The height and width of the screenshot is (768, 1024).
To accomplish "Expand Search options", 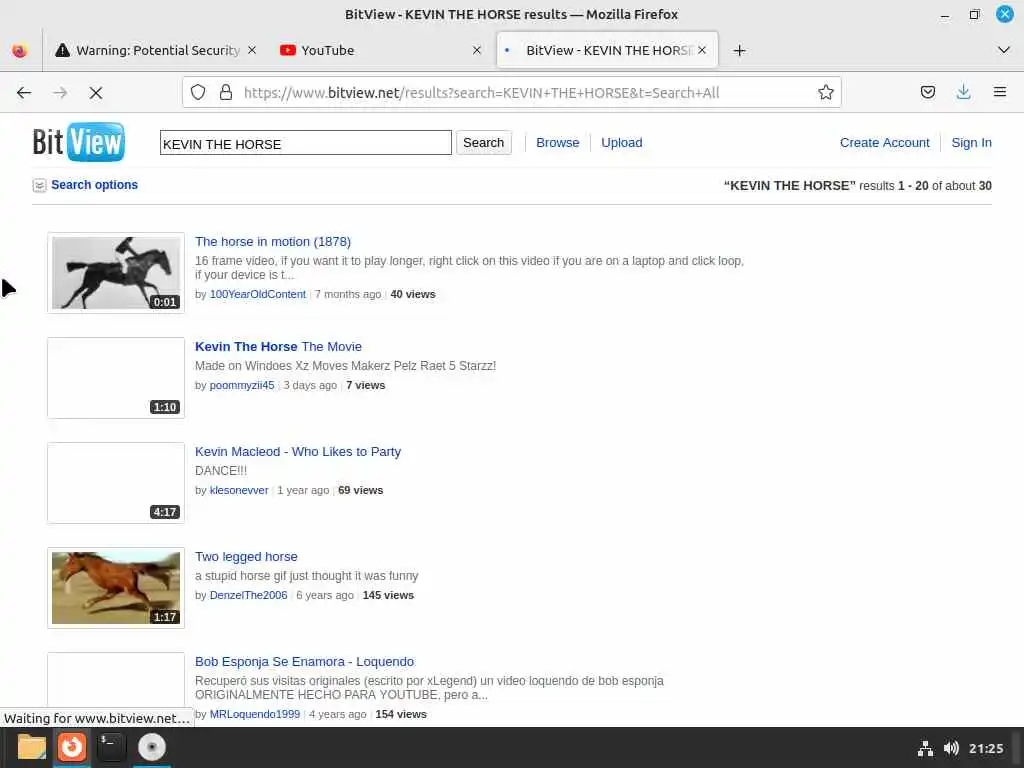I will 94,185.
